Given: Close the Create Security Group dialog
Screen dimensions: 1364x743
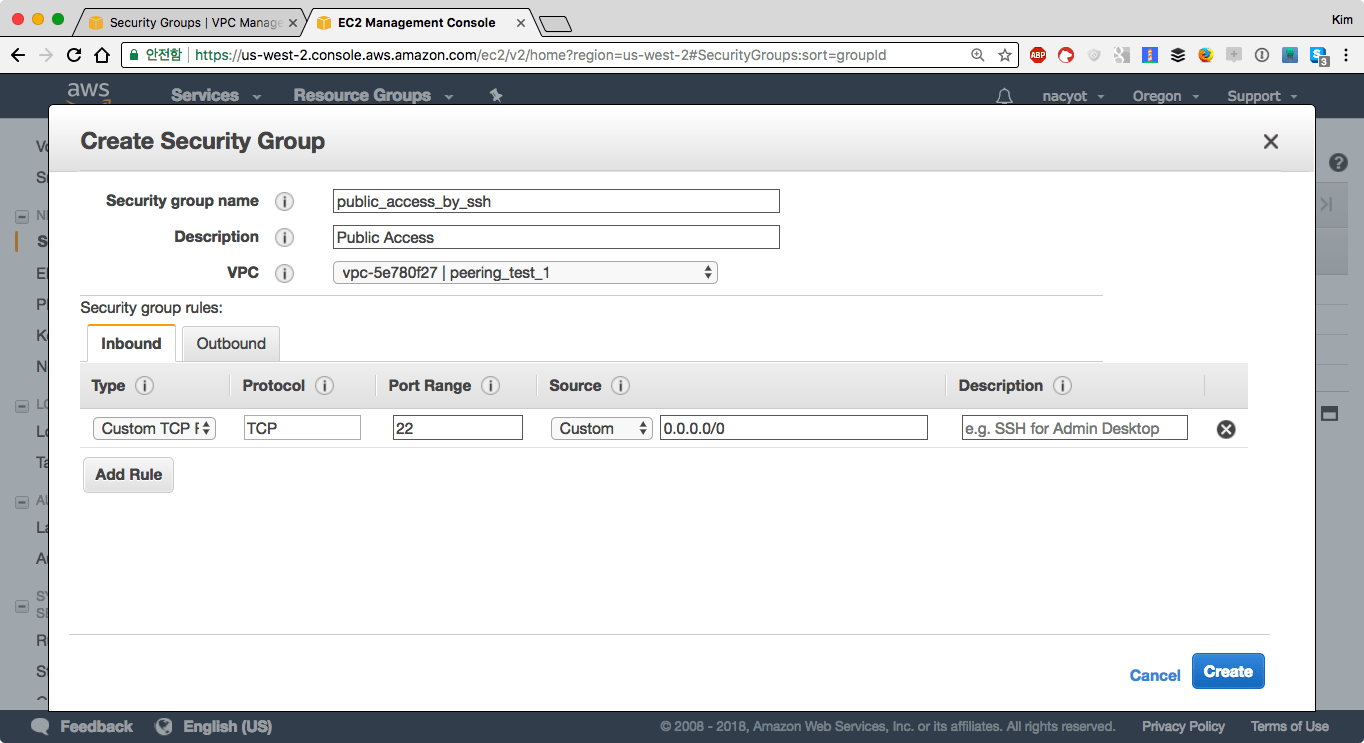Looking at the screenshot, I should pyautogui.click(x=1270, y=142).
